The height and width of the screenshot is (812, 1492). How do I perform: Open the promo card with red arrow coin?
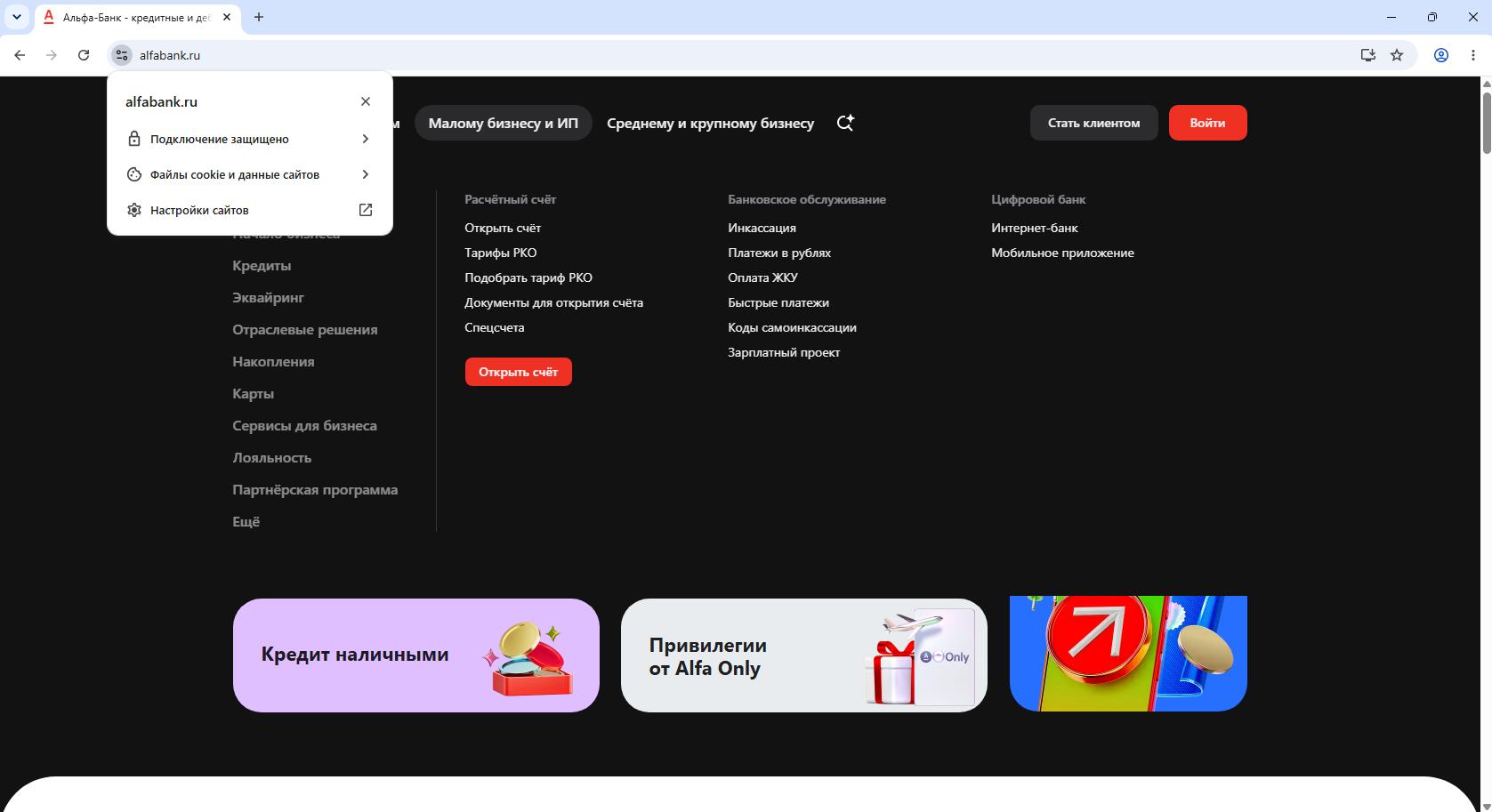coord(1128,654)
